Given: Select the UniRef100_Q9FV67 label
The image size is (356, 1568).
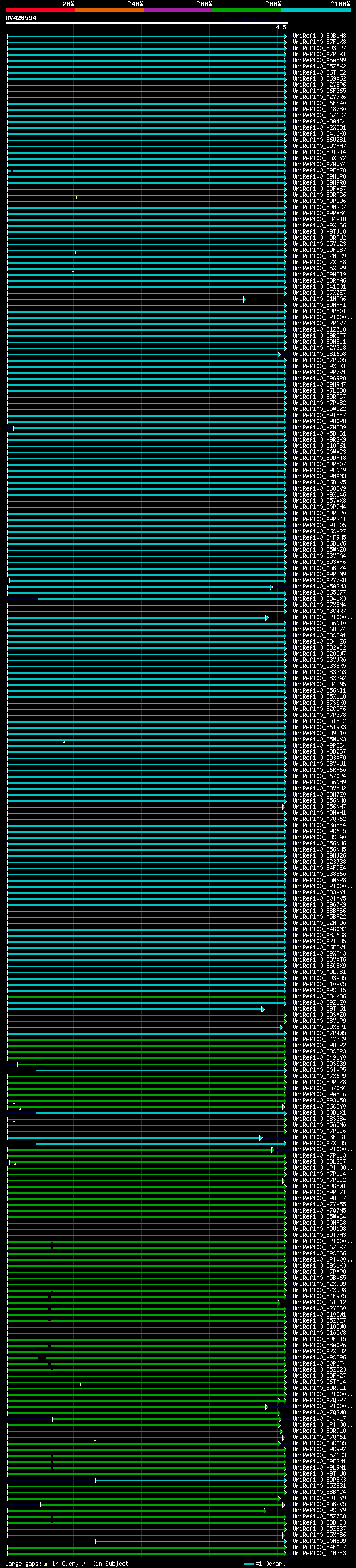Looking at the screenshot, I should coord(319,189).
